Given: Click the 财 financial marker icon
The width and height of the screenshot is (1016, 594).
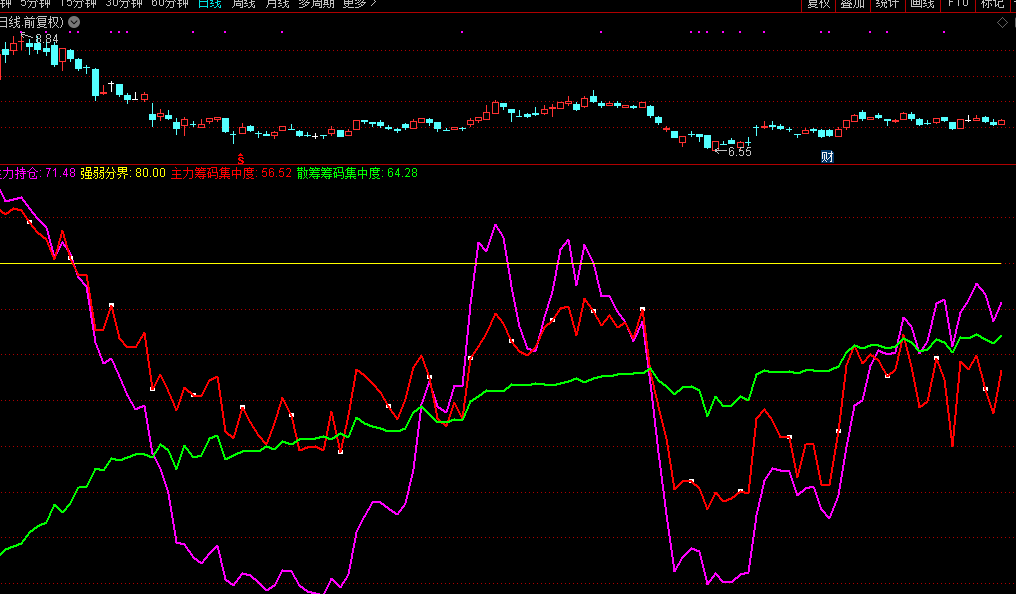Looking at the screenshot, I should (x=827, y=156).
